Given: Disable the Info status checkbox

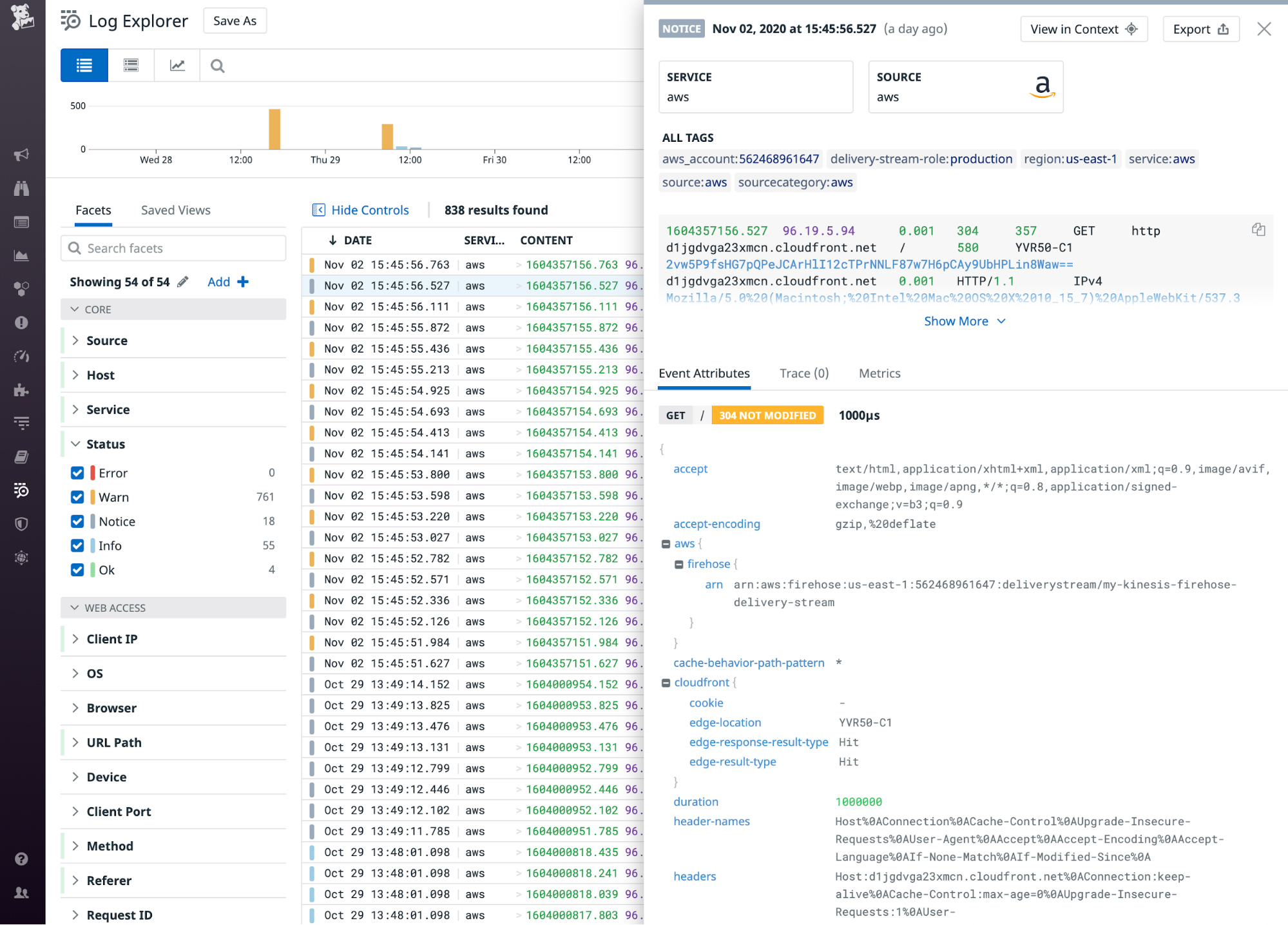Looking at the screenshot, I should click(77, 545).
